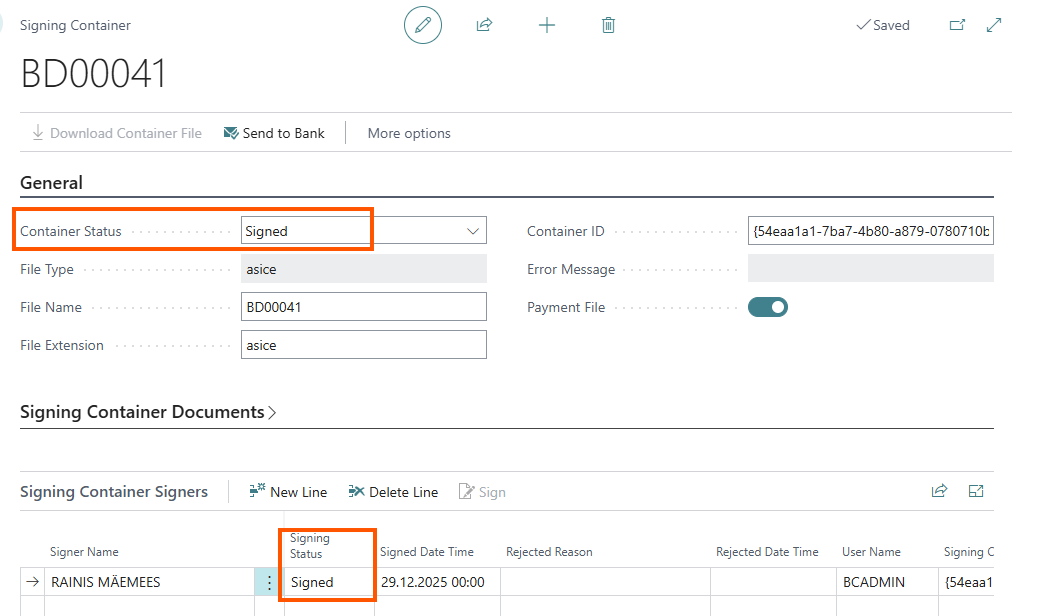Click the plus icon to create new

click(x=547, y=25)
